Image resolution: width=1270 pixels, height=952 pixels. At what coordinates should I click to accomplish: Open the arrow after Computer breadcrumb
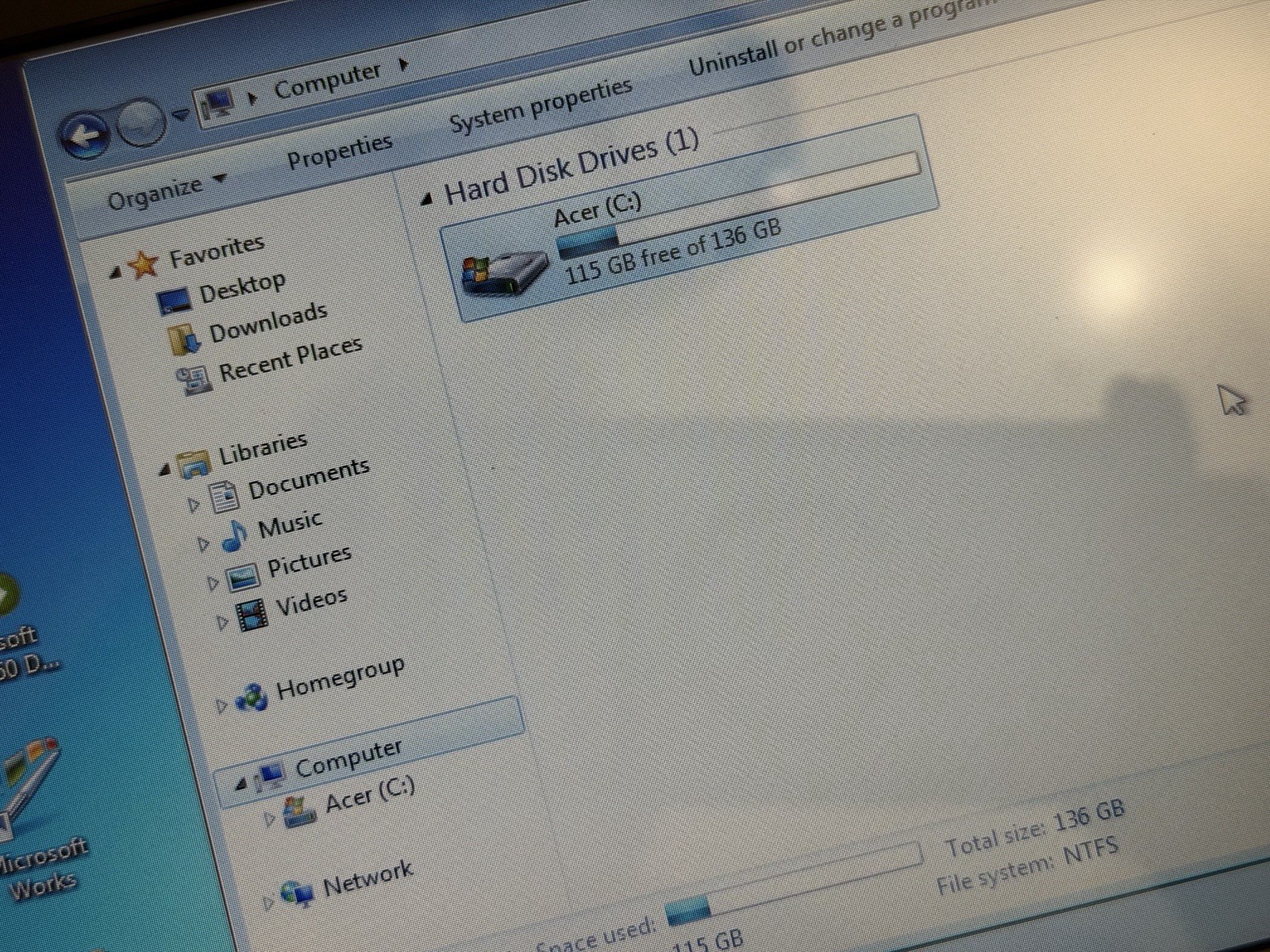[403, 64]
